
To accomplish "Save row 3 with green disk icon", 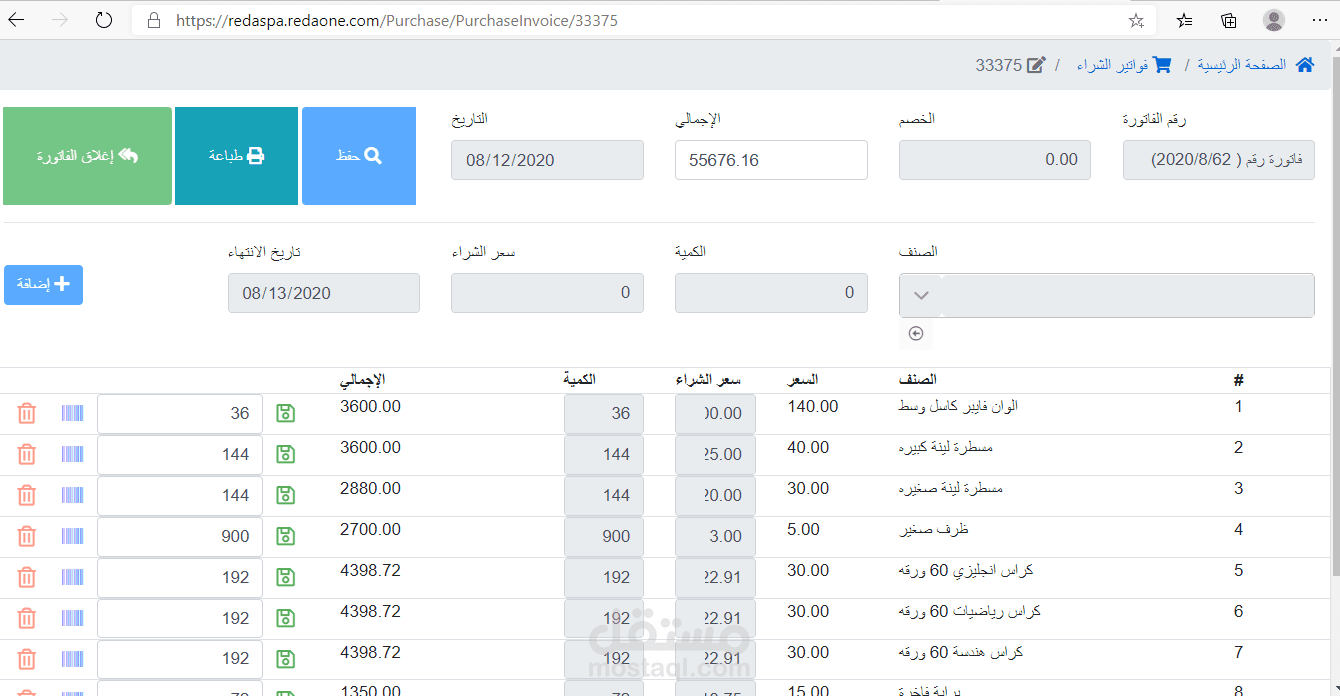I will (x=285, y=495).
